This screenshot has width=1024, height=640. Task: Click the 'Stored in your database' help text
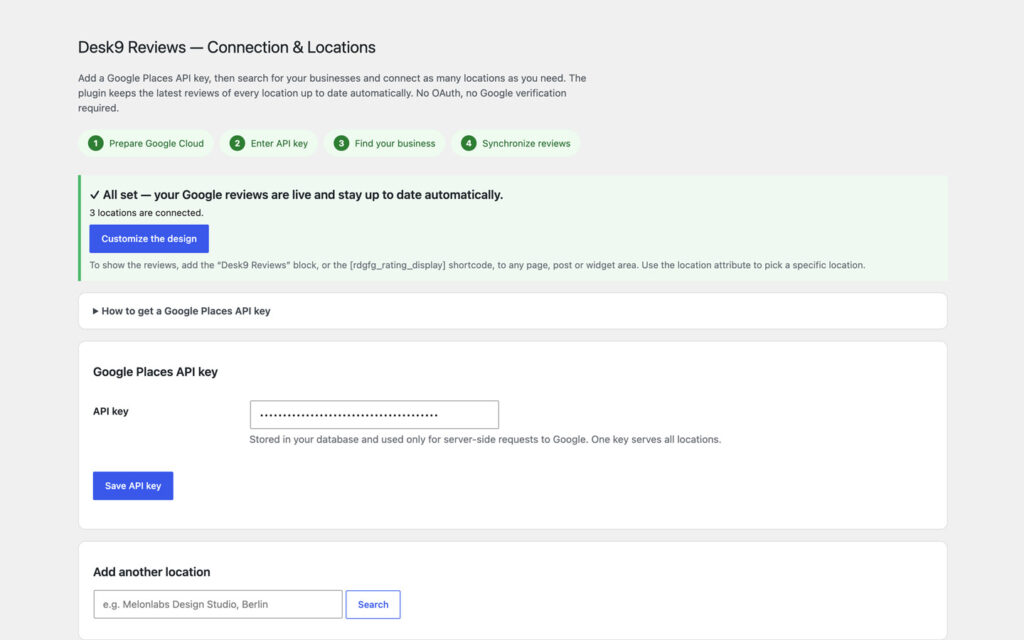(485, 440)
